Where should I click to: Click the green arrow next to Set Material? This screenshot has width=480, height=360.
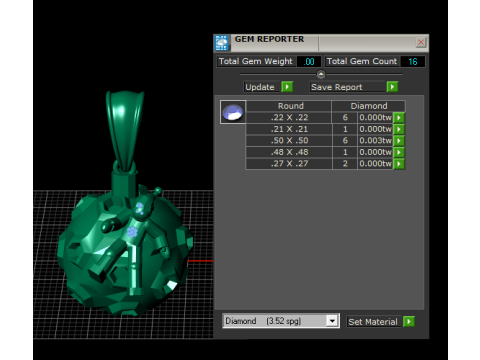[409, 322]
